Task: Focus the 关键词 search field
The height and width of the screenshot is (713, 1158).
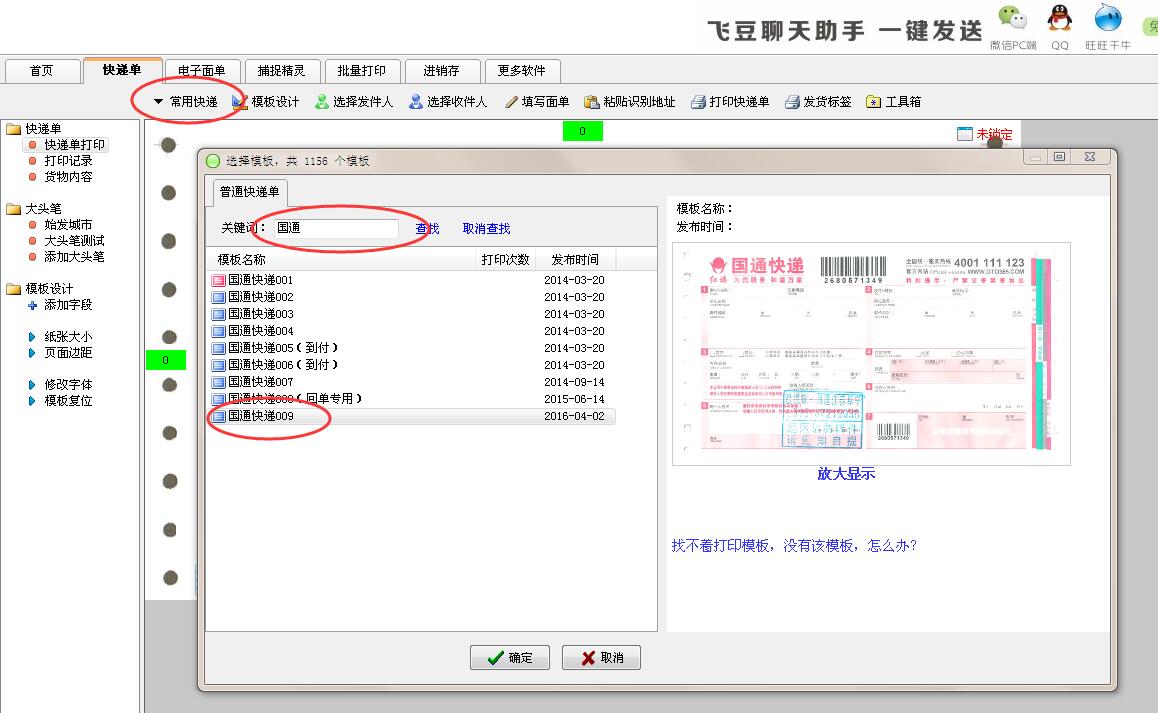Action: tap(336, 228)
